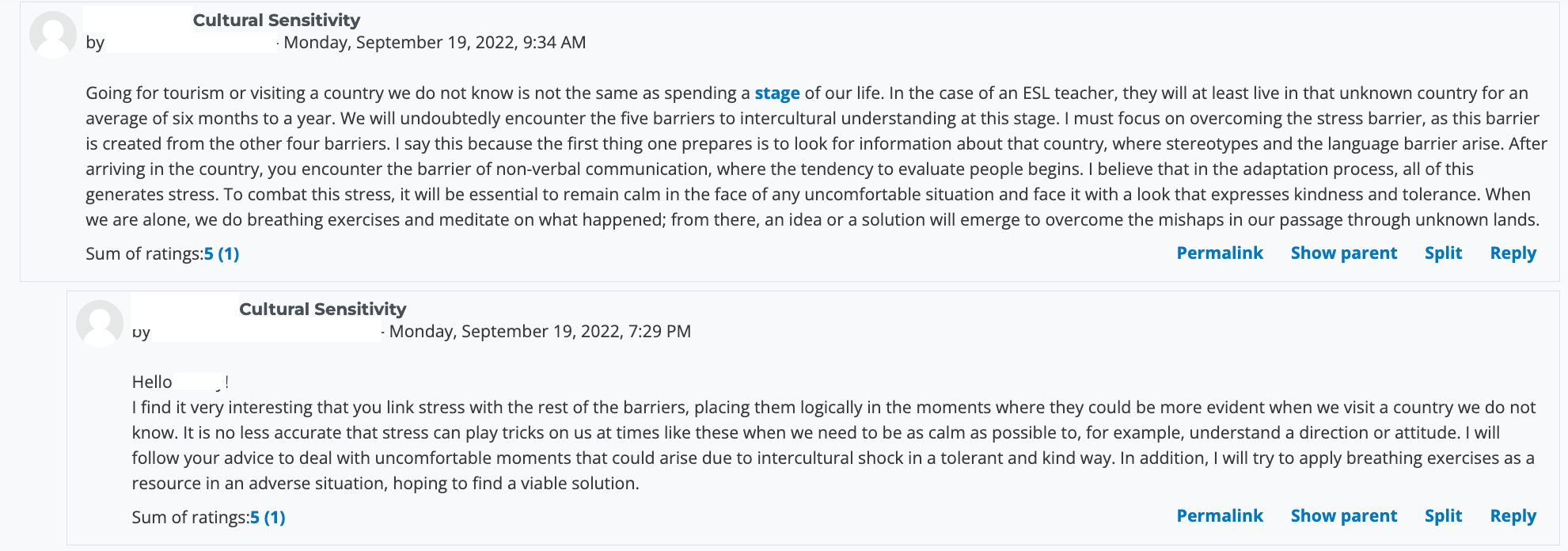View ratings 5 (1) on the reply post
Viewport: 1568px width, 551px height.
click(268, 518)
